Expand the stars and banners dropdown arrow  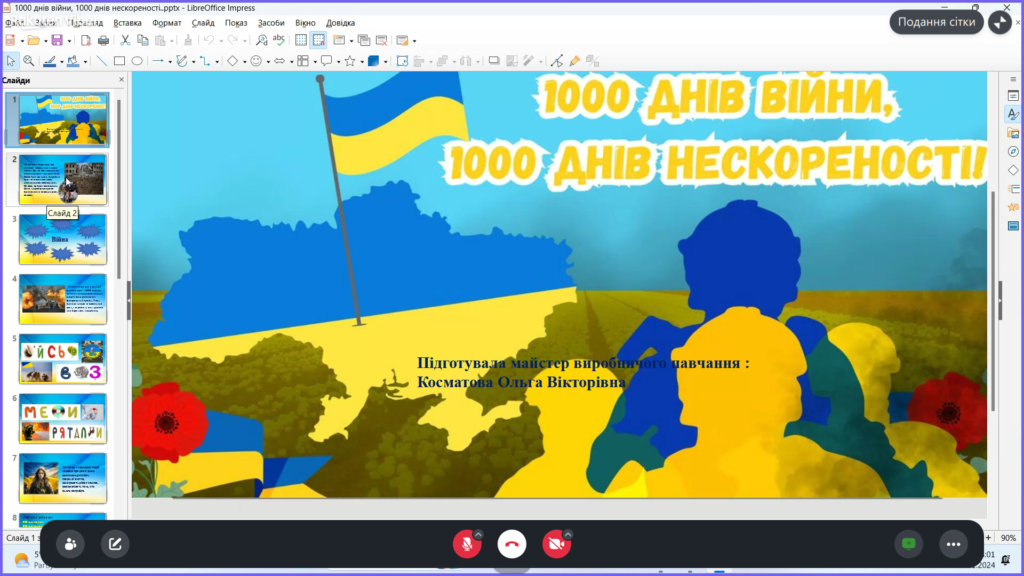tap(360, 61)
